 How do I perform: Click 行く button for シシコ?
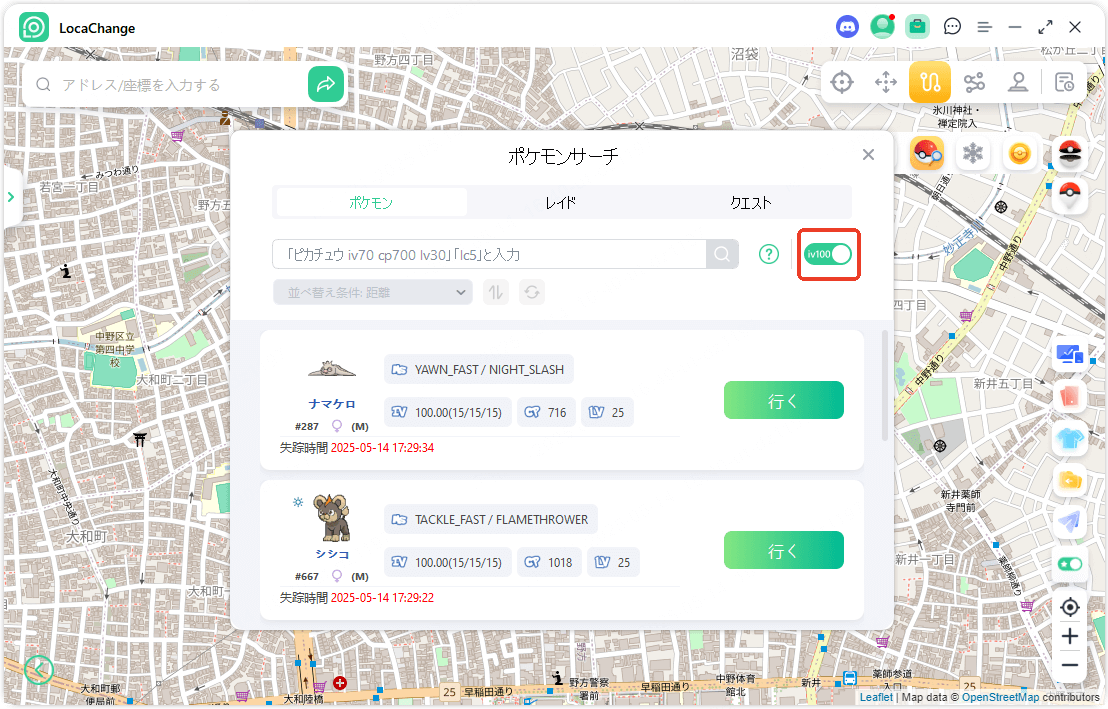[784, 550]
